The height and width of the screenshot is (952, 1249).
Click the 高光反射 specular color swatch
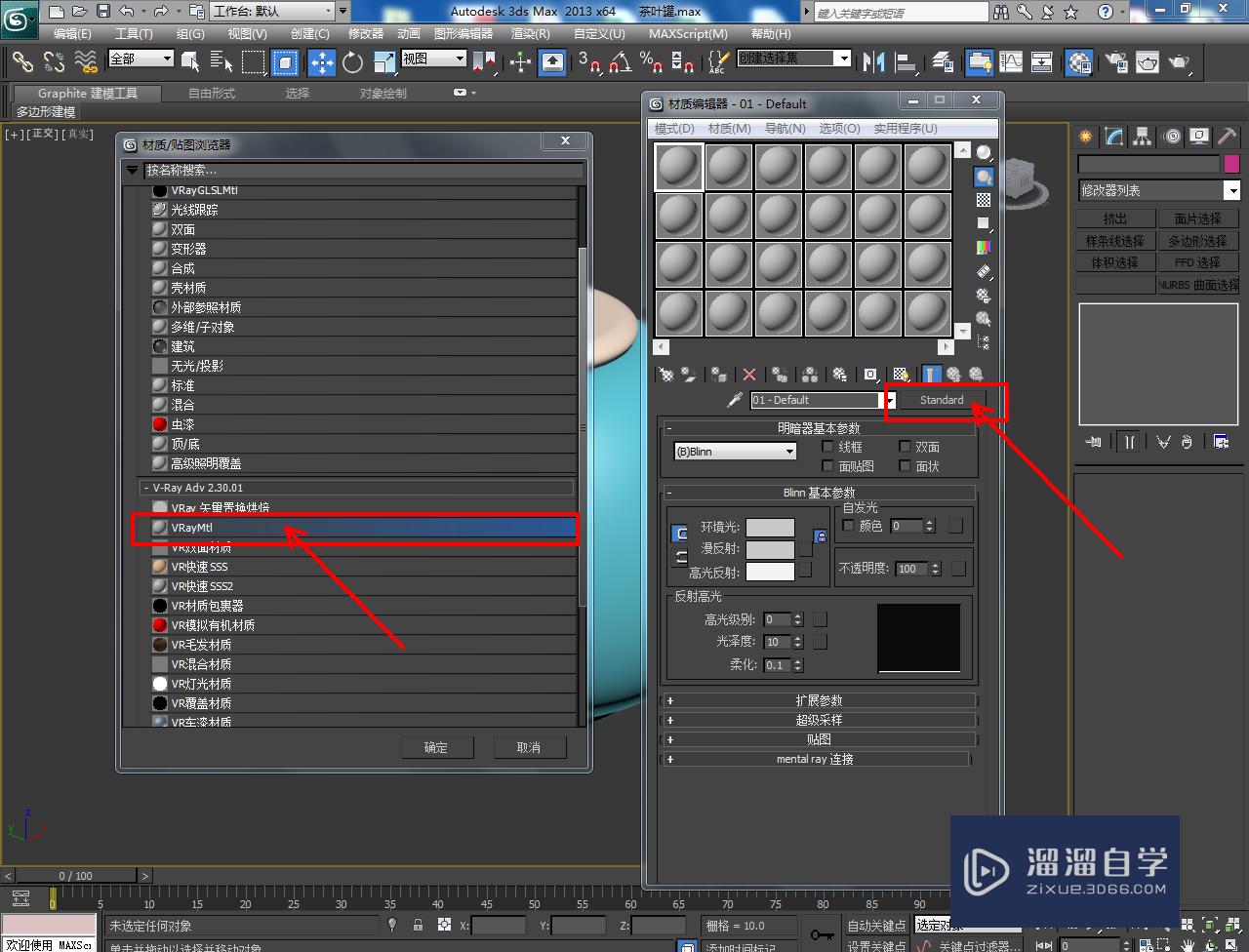tap(770, 573)
